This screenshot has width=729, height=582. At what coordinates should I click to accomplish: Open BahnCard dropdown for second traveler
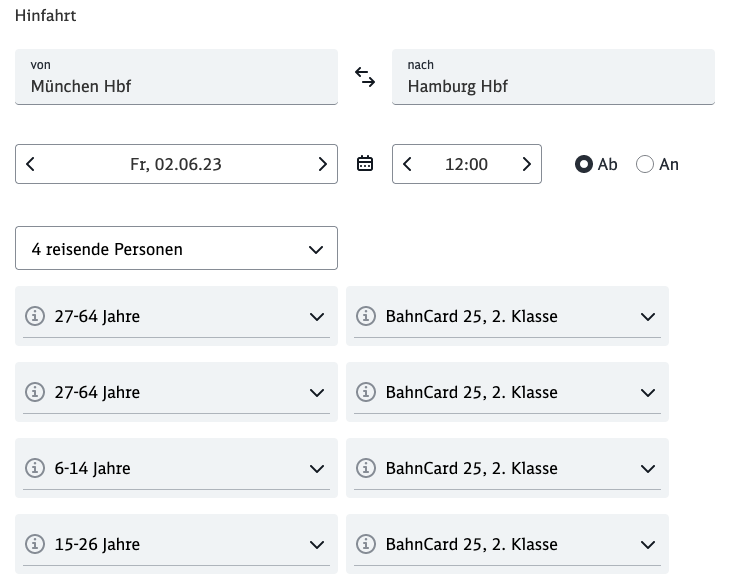click(x=647, y=393)
